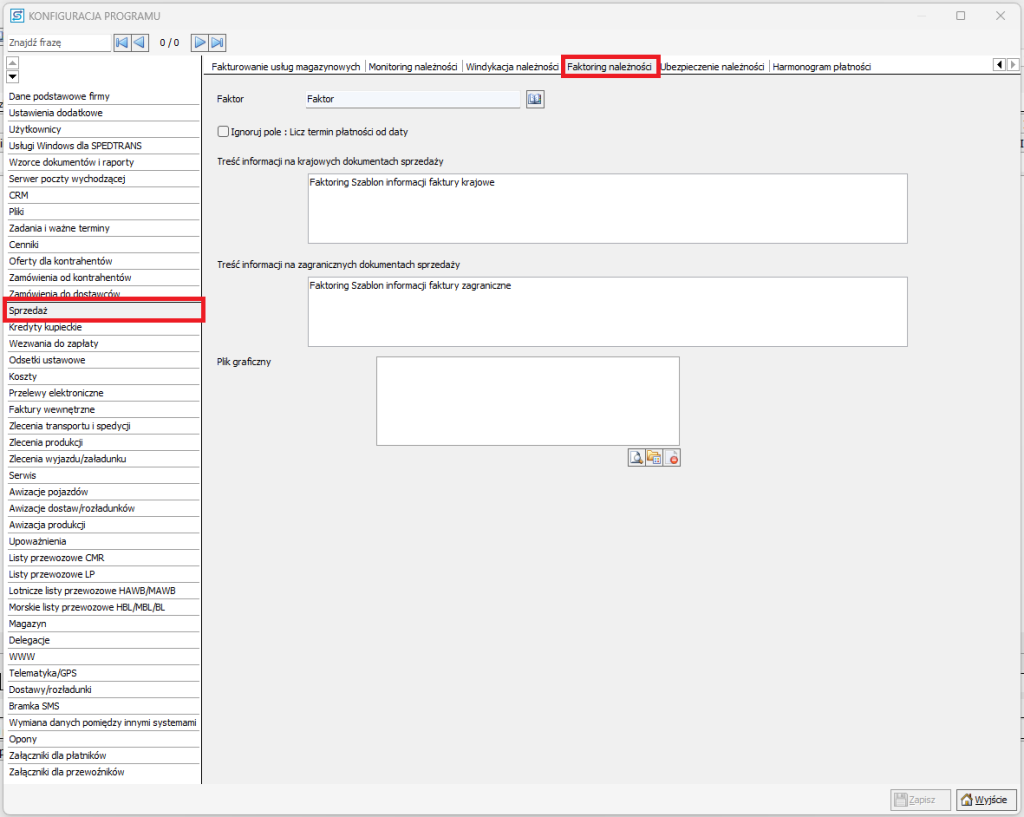The width and height of the screenshot is (1024, 817).
Task: Switch to Ubezpieczenie należności tab
Action: pos(713,66)
